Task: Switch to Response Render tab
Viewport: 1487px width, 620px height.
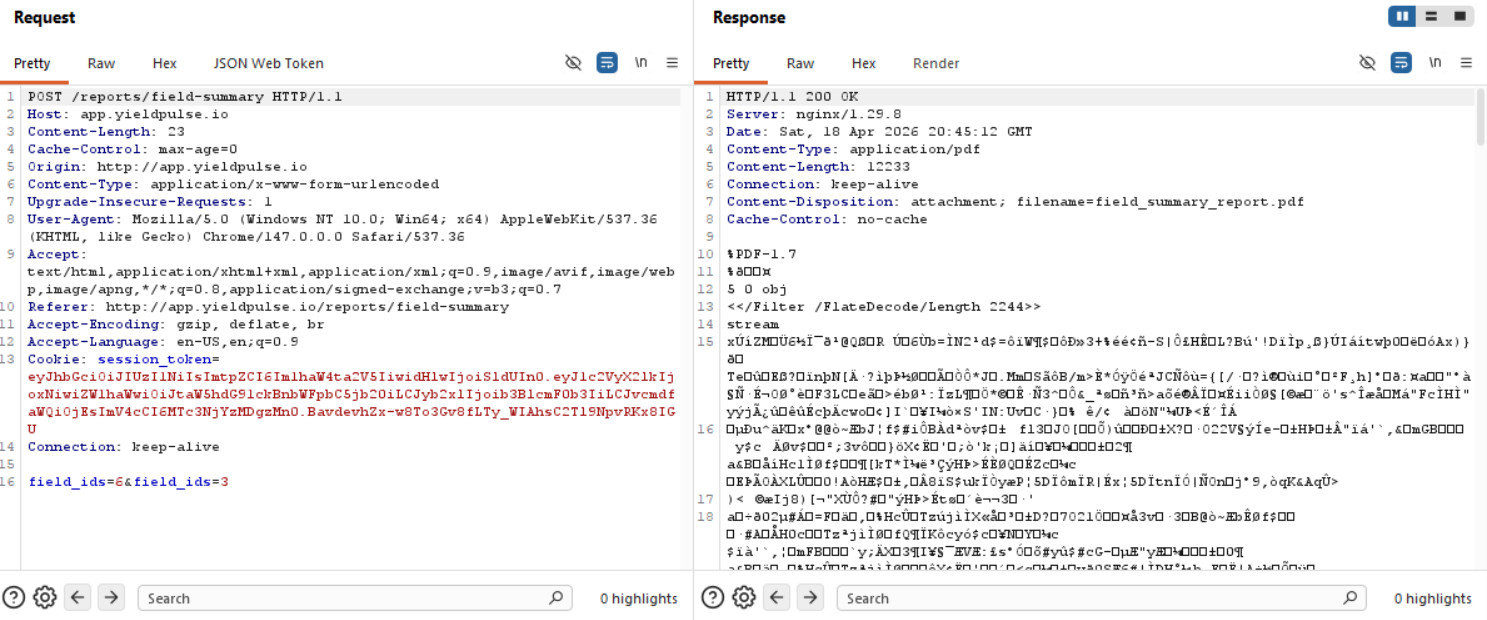Action: tap(935, 63)
